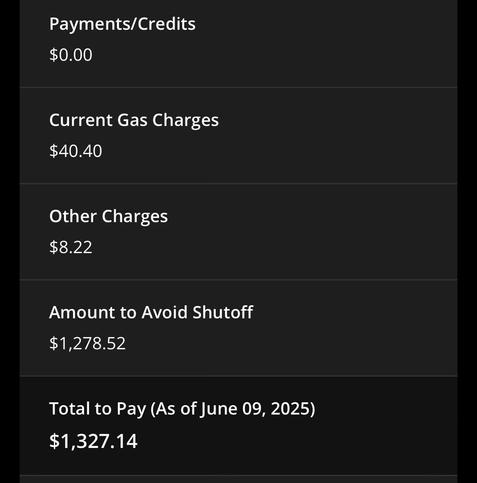This screenshot has width=477, height=483.
Task: Select the $8.22 other charges amount
Action: [x=71, y=247]
